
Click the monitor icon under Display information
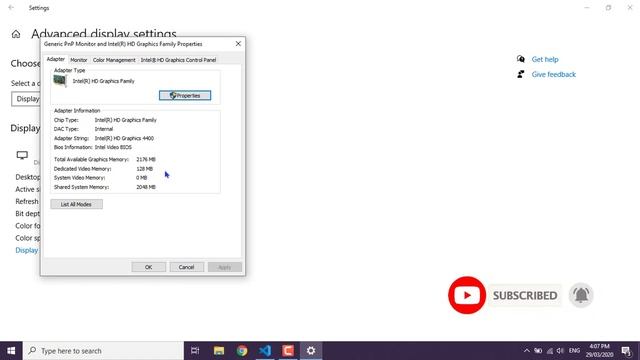point(22,155)
